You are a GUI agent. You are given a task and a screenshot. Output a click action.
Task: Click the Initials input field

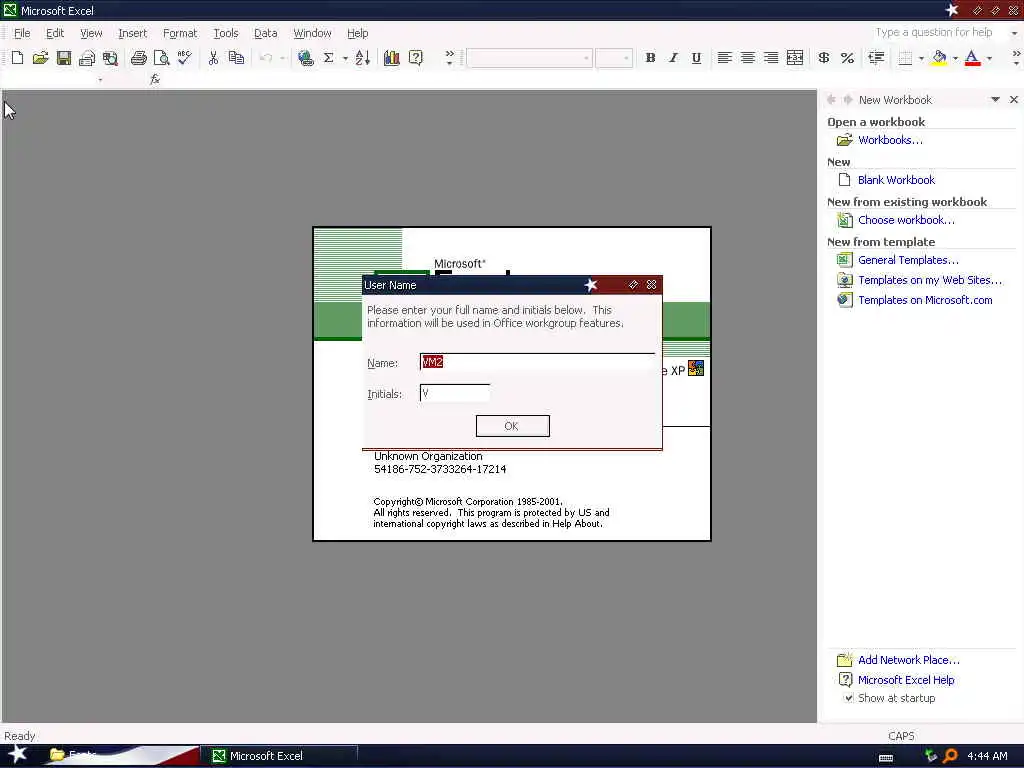[x=455, y=393]
